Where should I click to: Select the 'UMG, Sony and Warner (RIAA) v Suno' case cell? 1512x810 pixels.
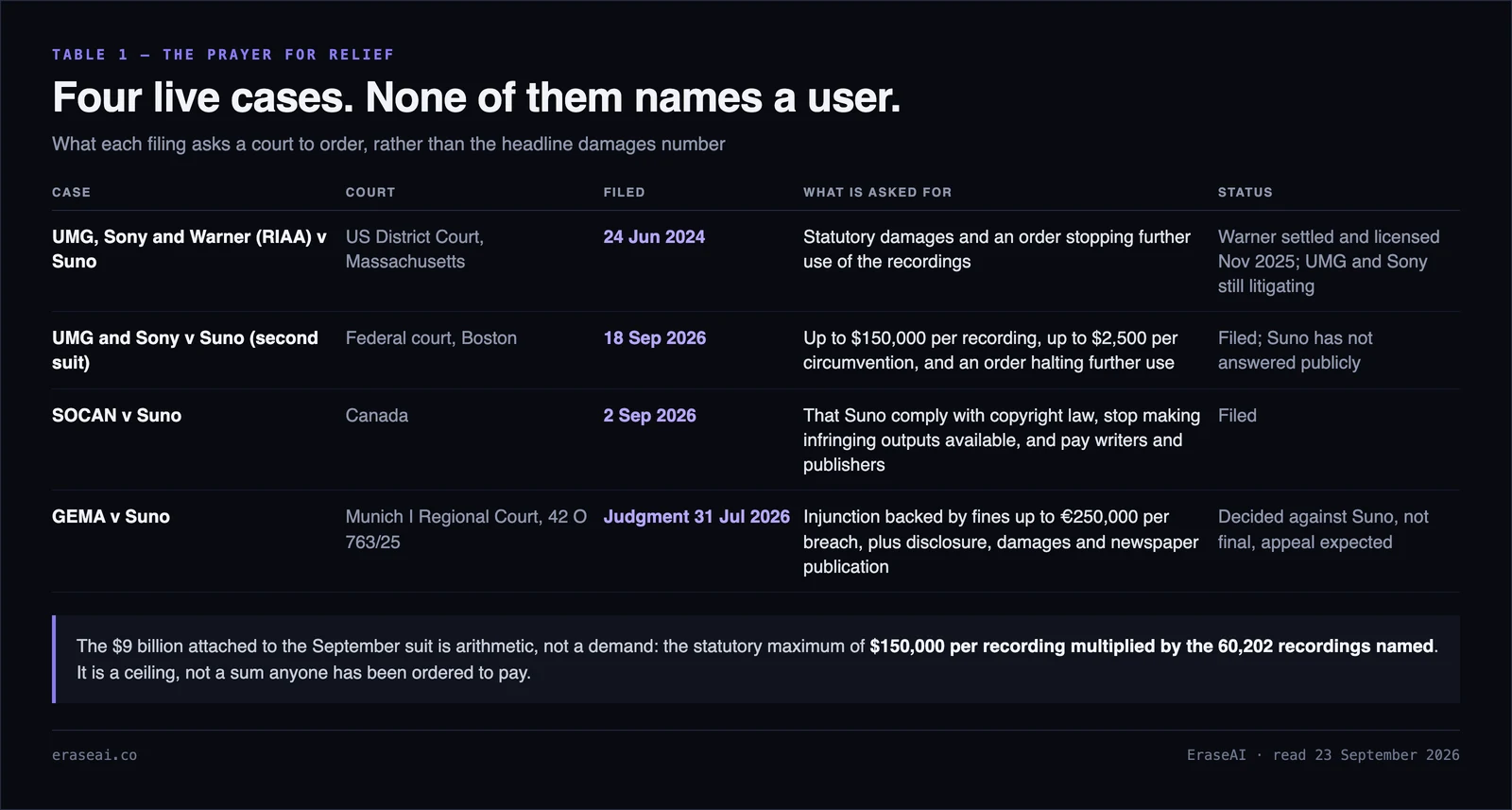(x=189, y=249)
